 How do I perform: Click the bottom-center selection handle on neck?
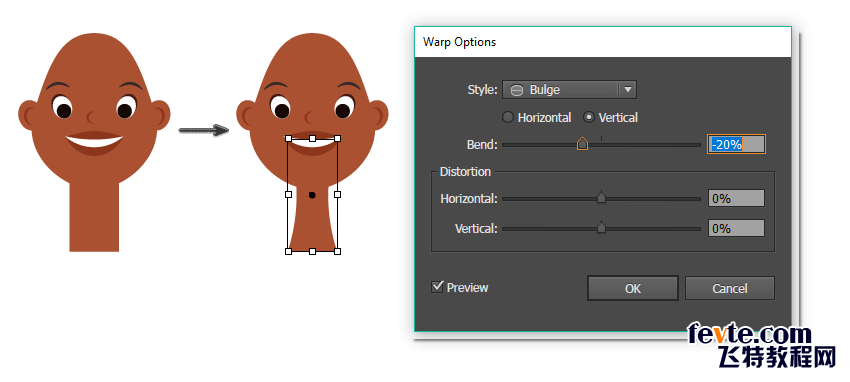click(x=313, y=251)
